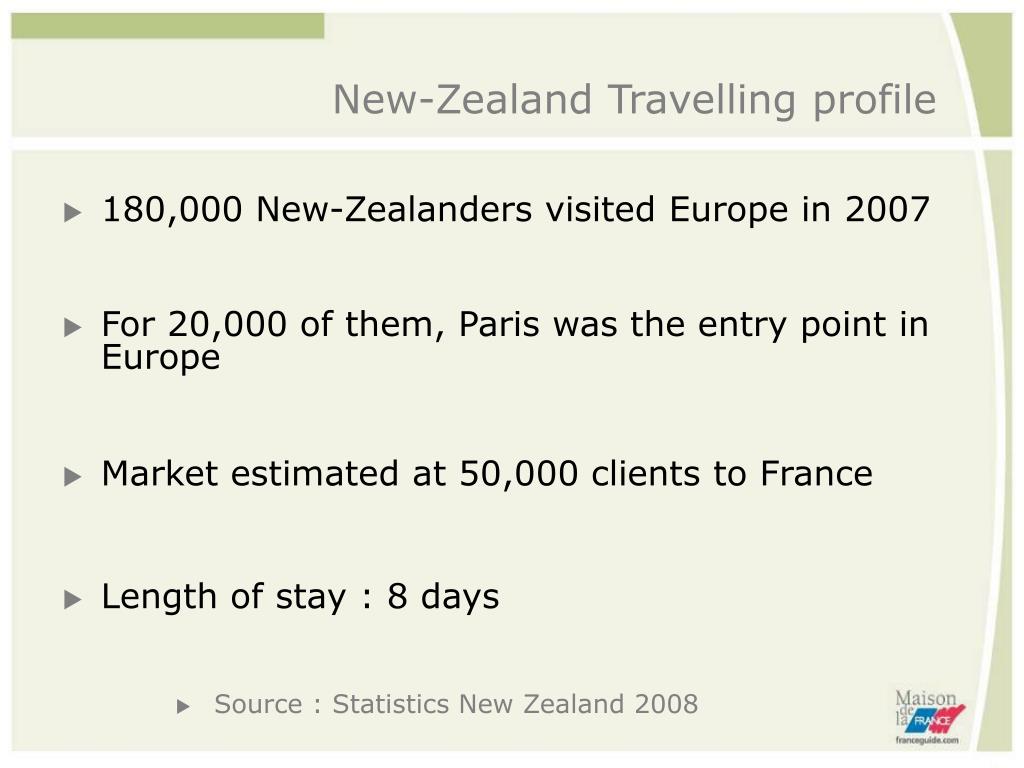This screenshot has height=768, width=1024.
Task: Click the word 'Europe' on the wrapped second line
Action: (x=161, y=357)
